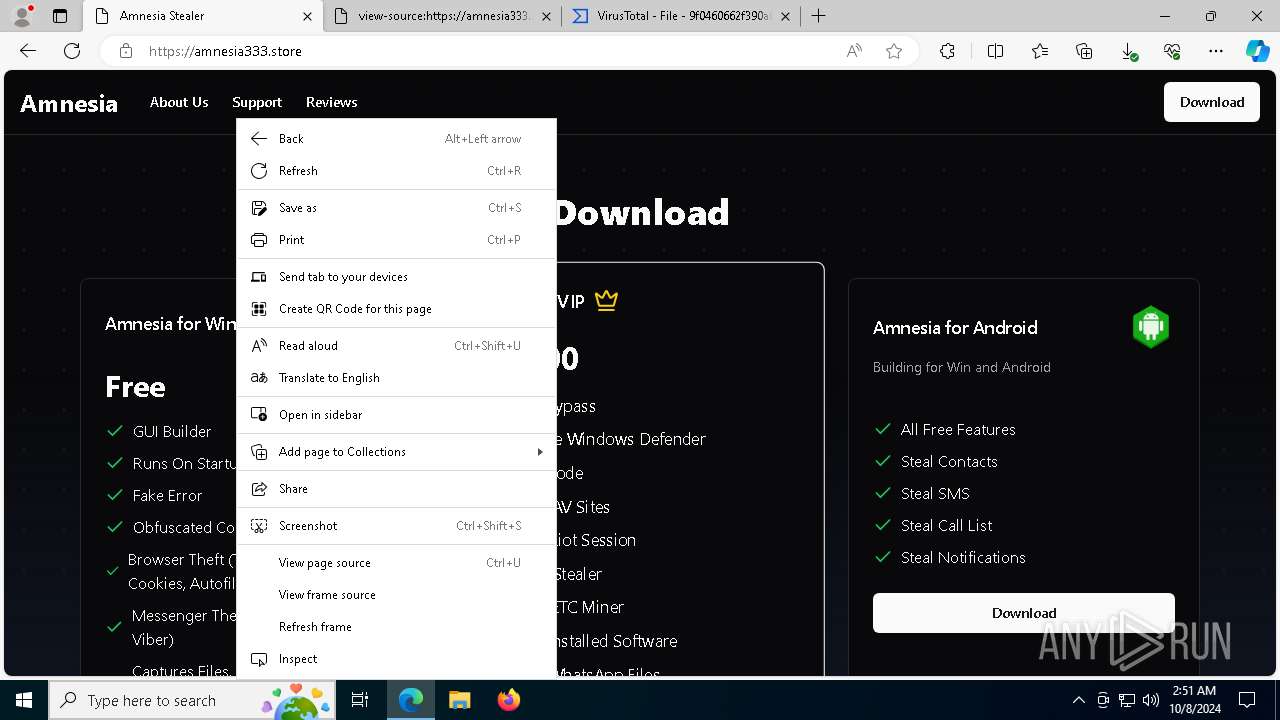
Task: Select Save as in the context menu
Action: click(396, 208)
